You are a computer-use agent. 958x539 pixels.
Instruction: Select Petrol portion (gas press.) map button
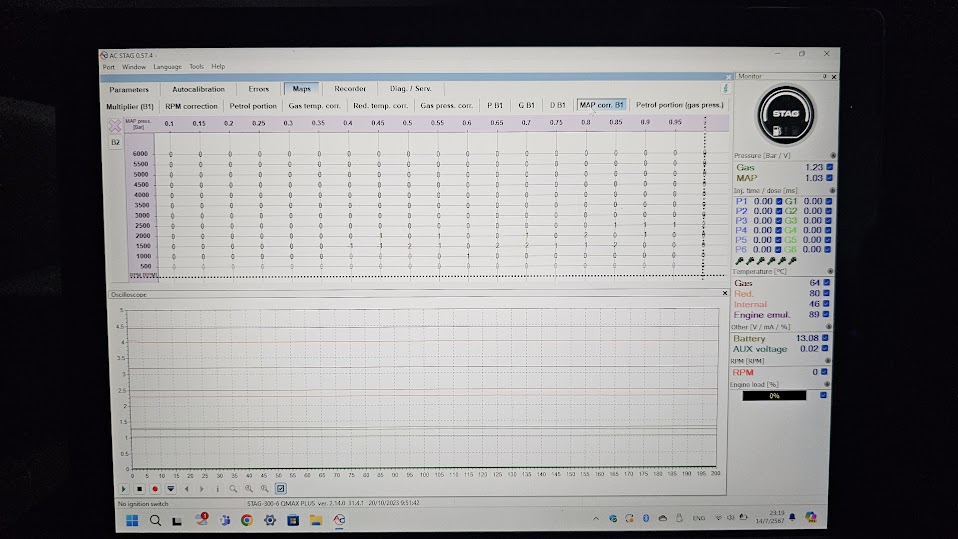(x=679, y=105)
